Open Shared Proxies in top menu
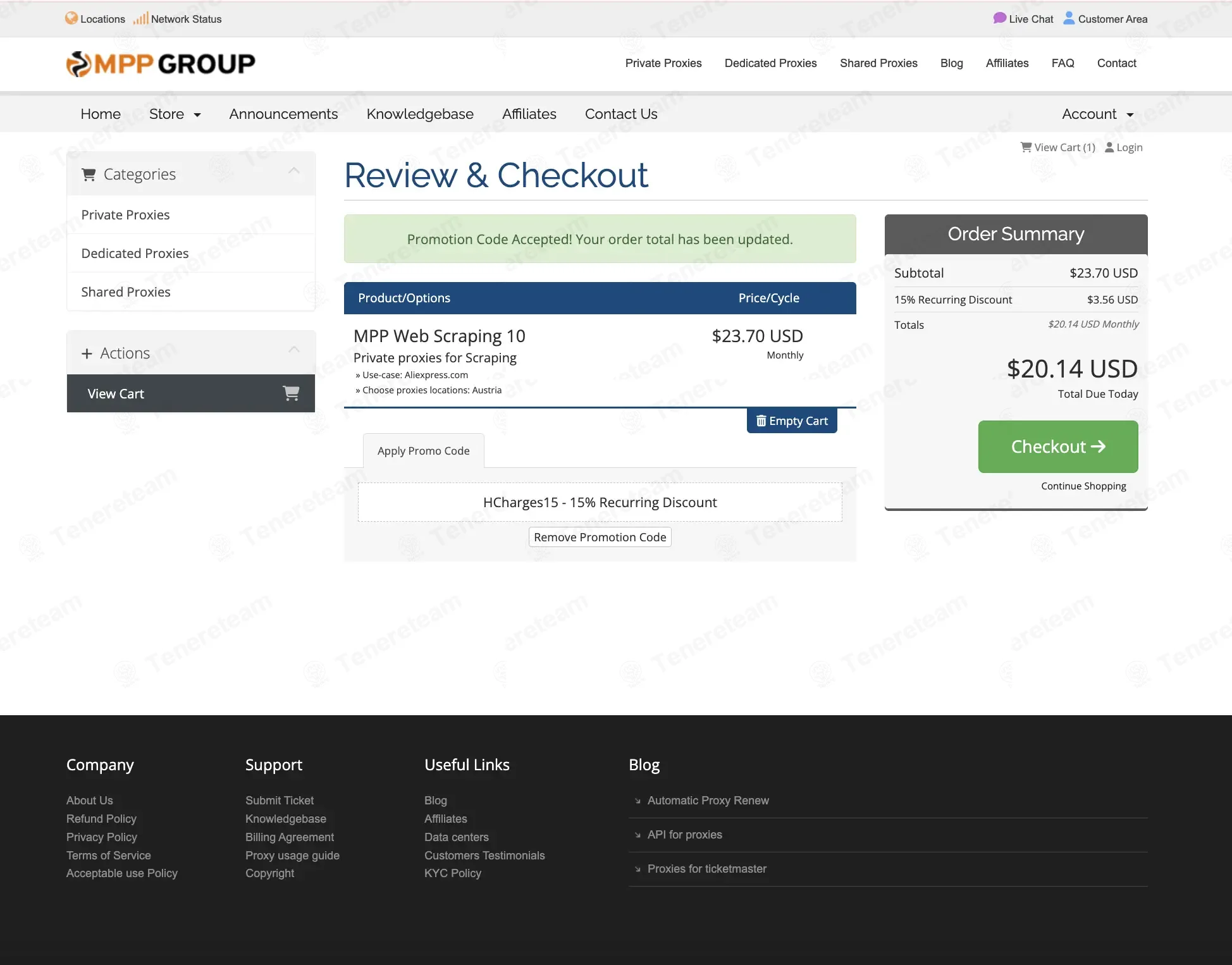 point(878,63)
